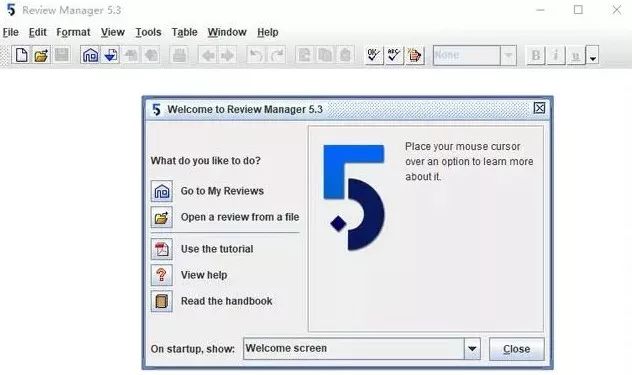Viewport: 632px width, 375px height.
Task: Click the greyed-out Forward arrow toolbar icon
Action: 228,55
